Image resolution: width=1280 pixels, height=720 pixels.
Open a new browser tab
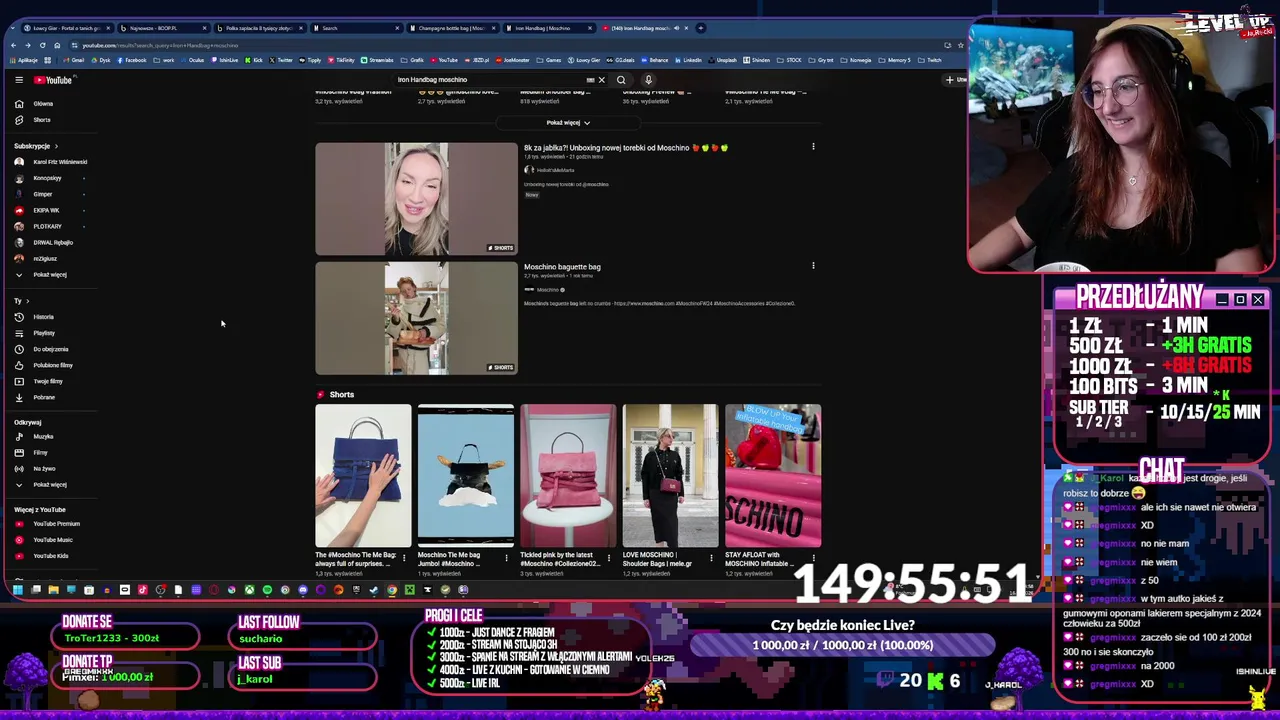point(701,28)
